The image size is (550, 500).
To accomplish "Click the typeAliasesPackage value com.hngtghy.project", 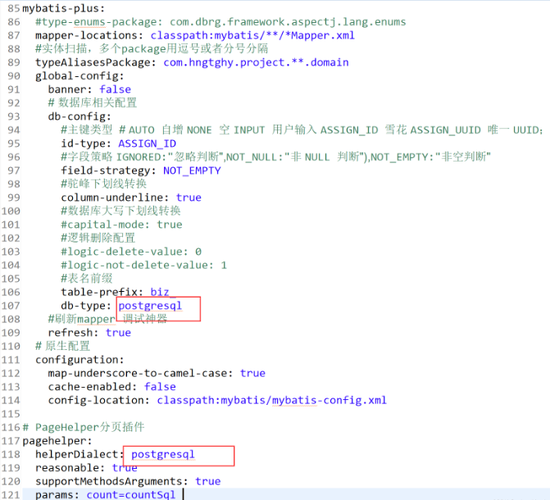I will (256, 62).
